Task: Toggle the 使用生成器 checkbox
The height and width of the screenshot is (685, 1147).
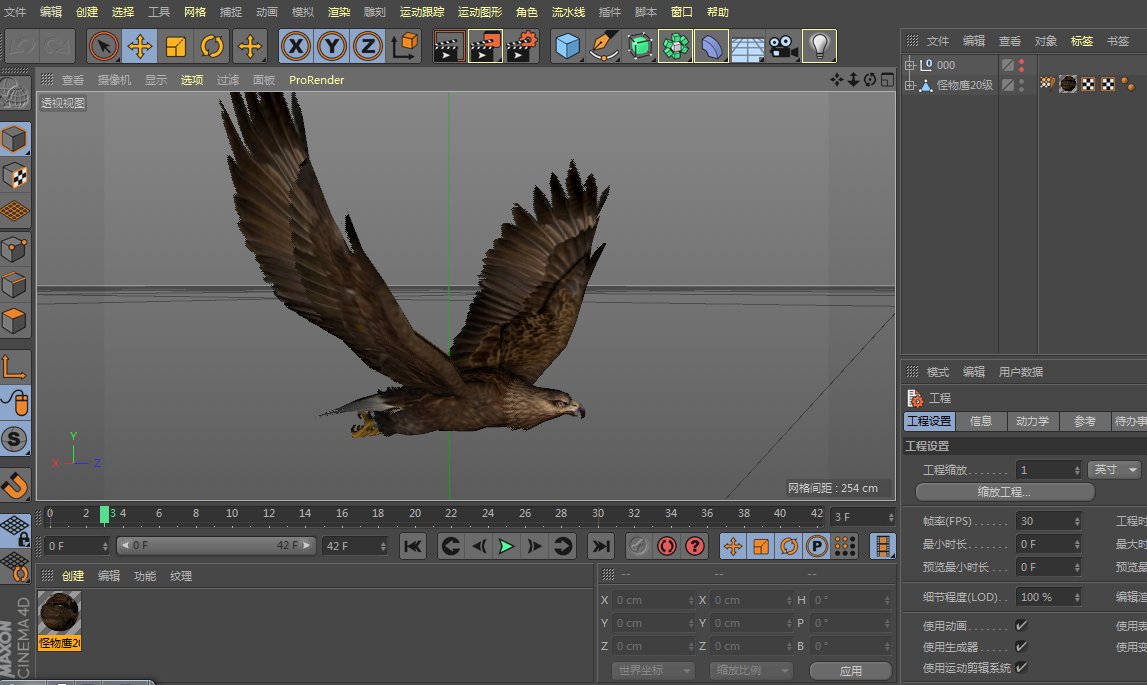Action: coord(1021,647)
